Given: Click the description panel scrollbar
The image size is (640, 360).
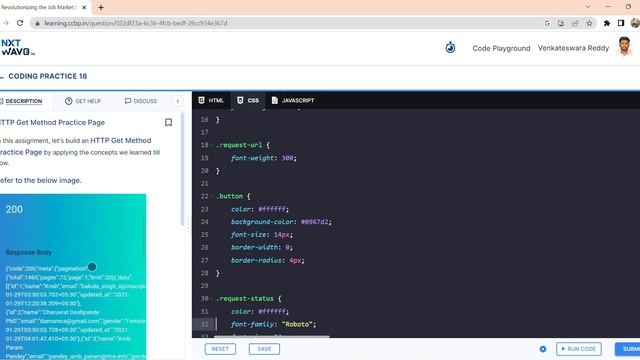Looking at the screenshot, I should pos(182,169).
